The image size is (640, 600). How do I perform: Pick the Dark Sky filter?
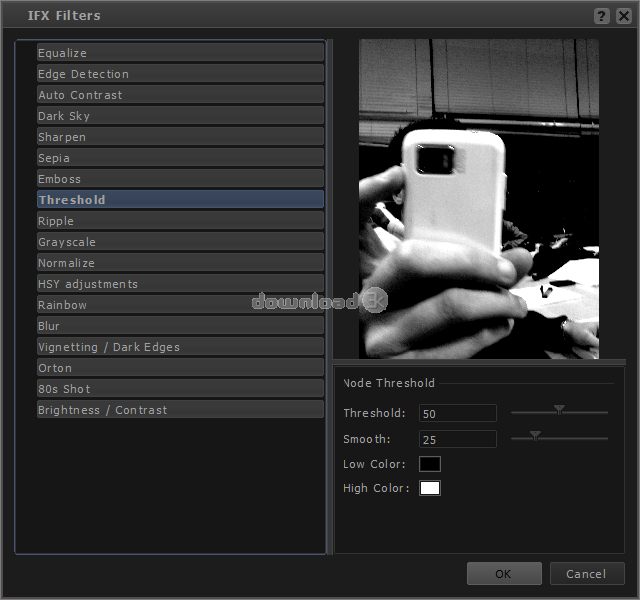180,116
